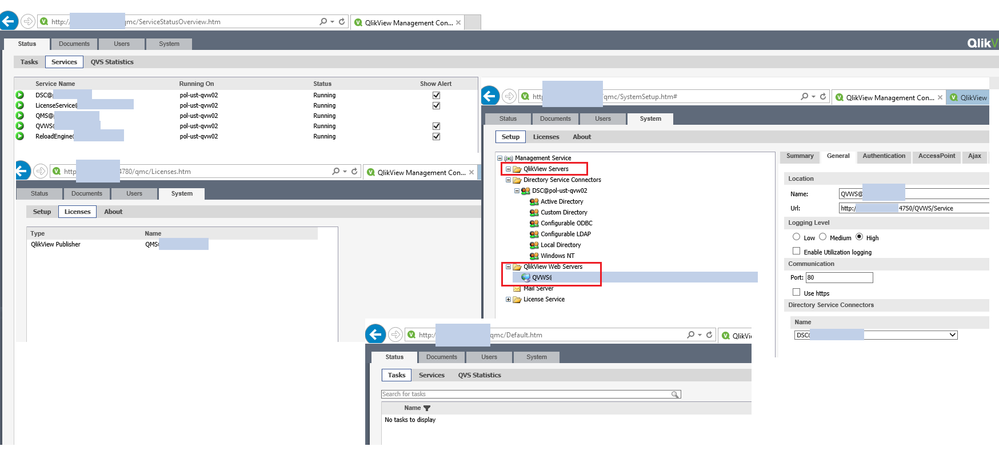
Task: Toggle the QlikView Servers tree expander
Action: [x=508, y=169]
